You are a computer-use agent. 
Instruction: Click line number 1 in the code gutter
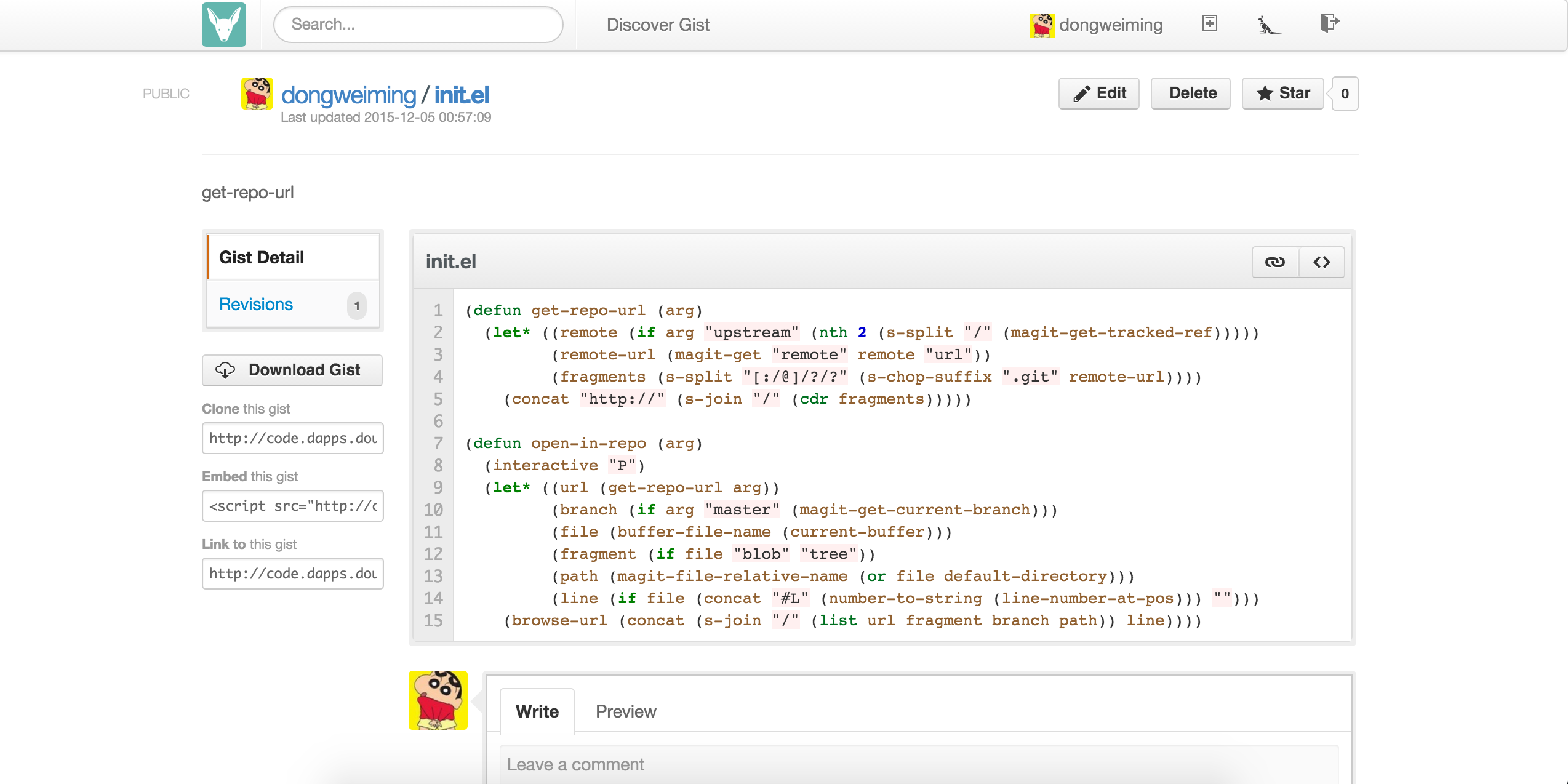pos(438,311)
